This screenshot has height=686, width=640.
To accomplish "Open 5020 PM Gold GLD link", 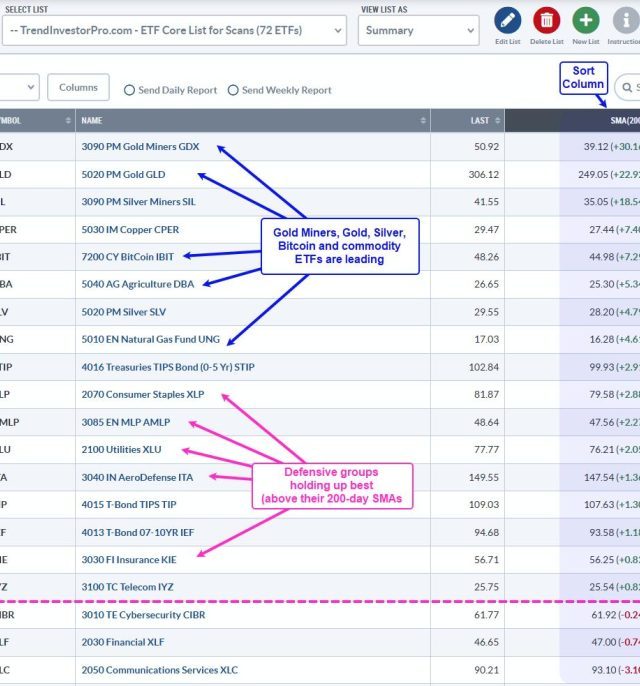I will click(123, 175).
